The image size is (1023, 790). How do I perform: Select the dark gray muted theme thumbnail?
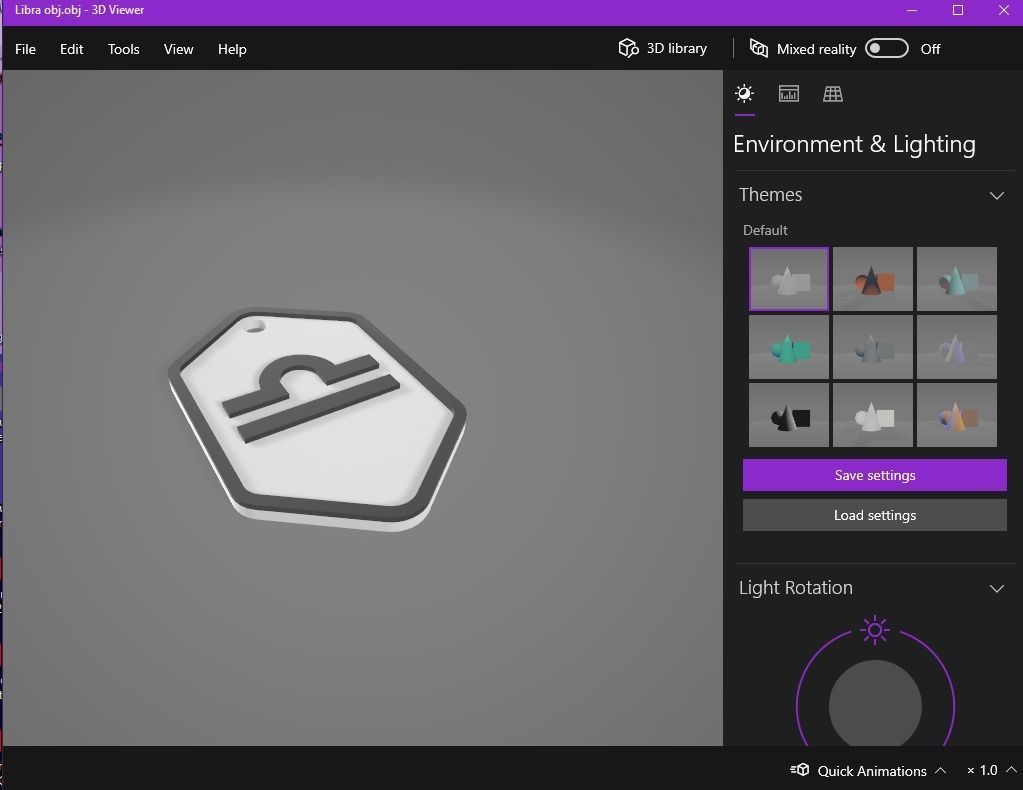click(873, 347)
